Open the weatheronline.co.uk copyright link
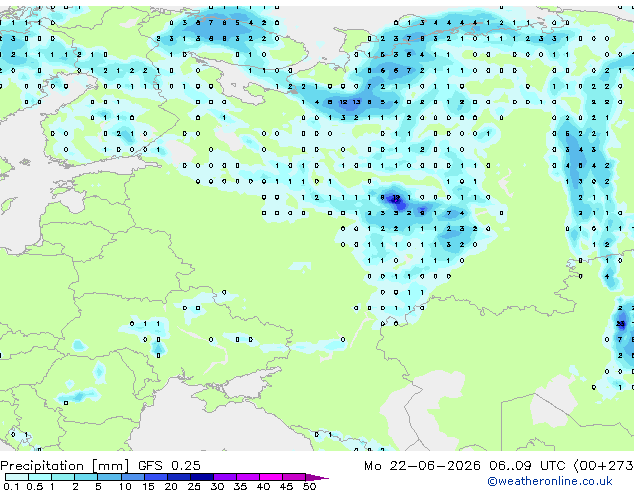 (550, 481)
